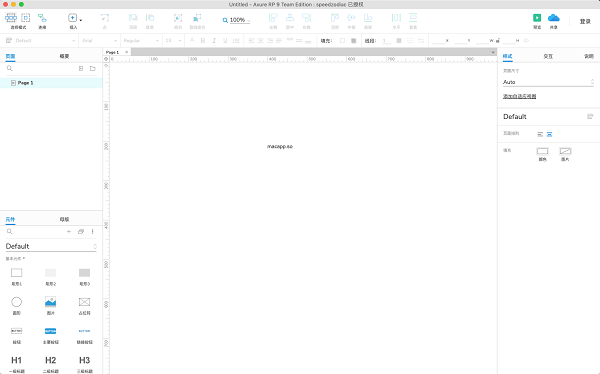The height and width of the screenshot is (374, 600).
Task: Close the Page 1 canvas tab
Action: (126, 52)
